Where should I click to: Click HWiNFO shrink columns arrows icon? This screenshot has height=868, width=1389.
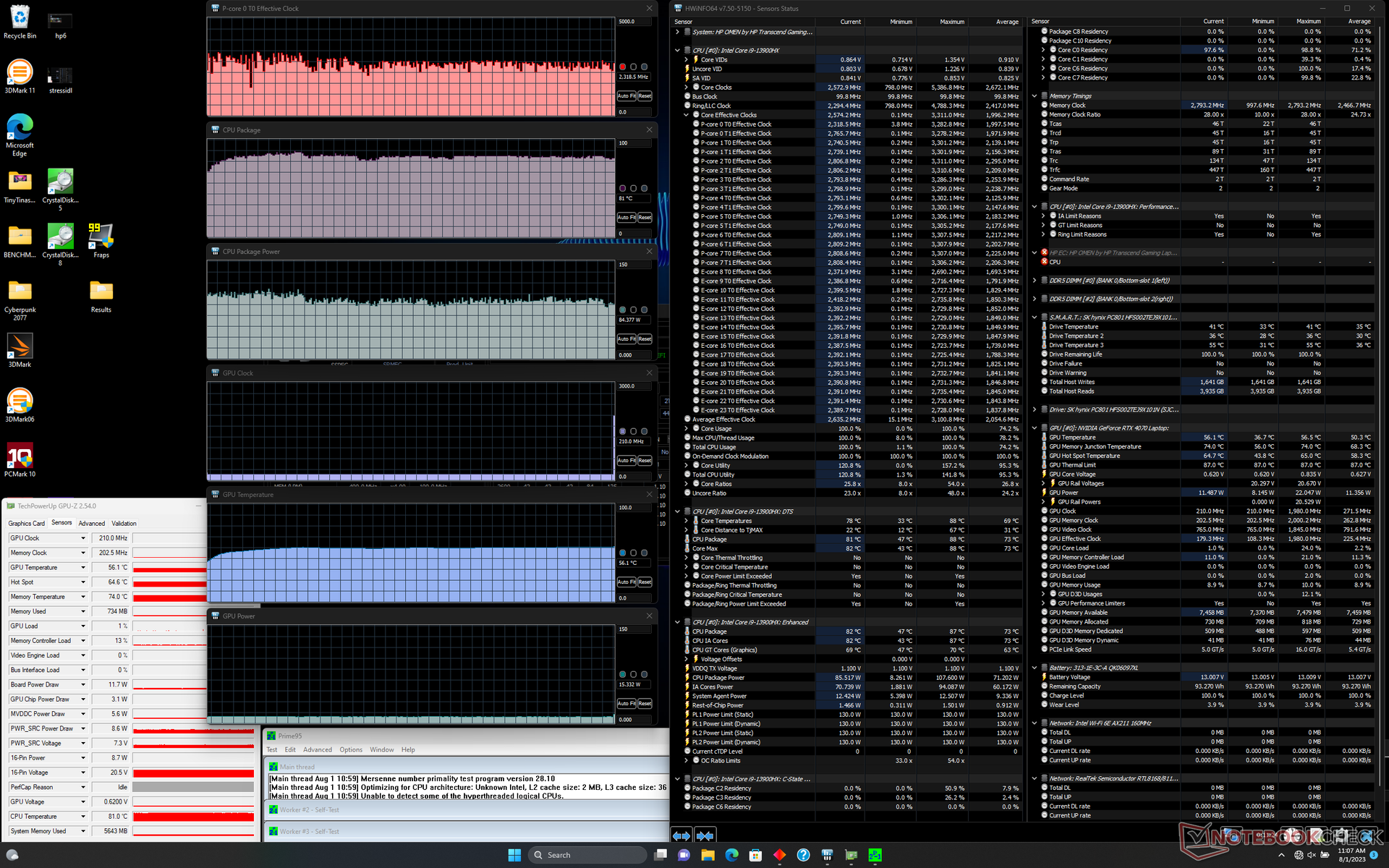click(705, 835)
